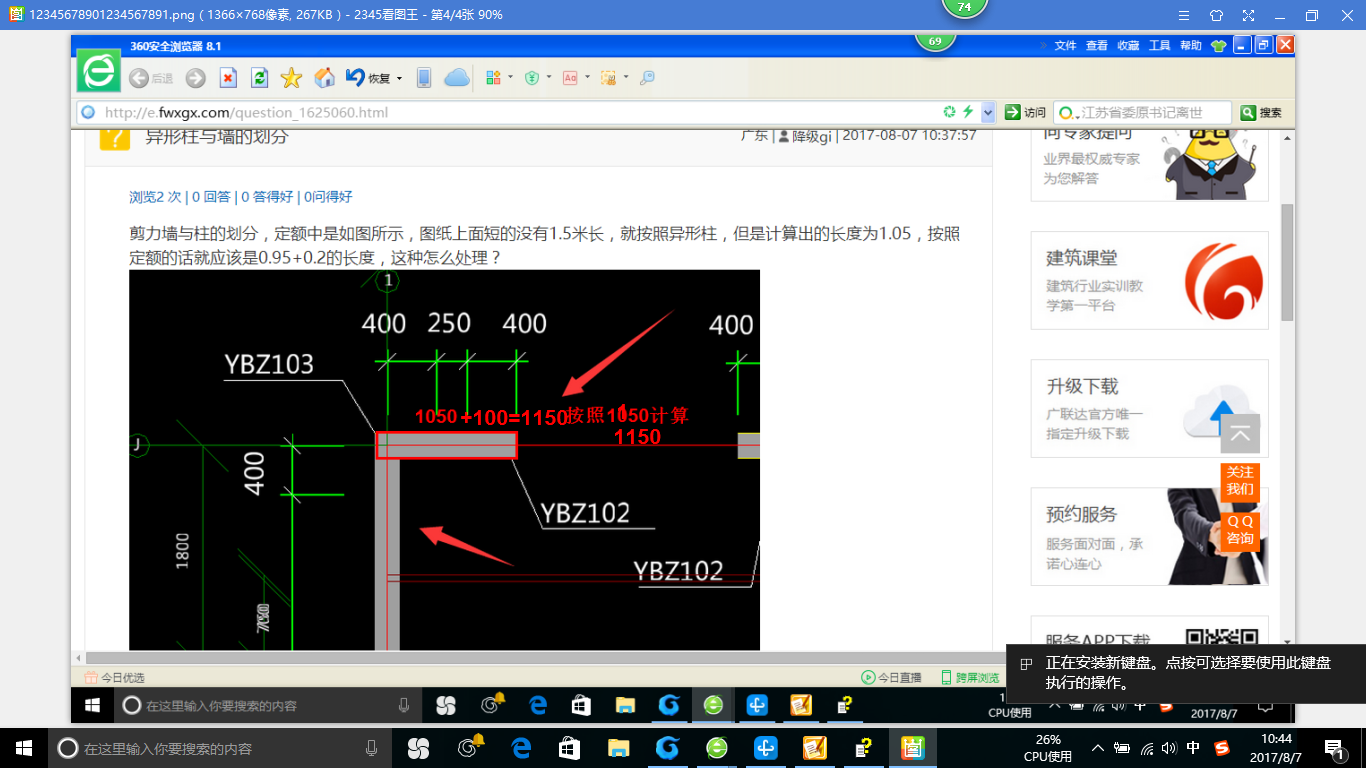Screen dimensions: 1366x768
Task: Stop page loading with red X icon
Action: (228, 78)
